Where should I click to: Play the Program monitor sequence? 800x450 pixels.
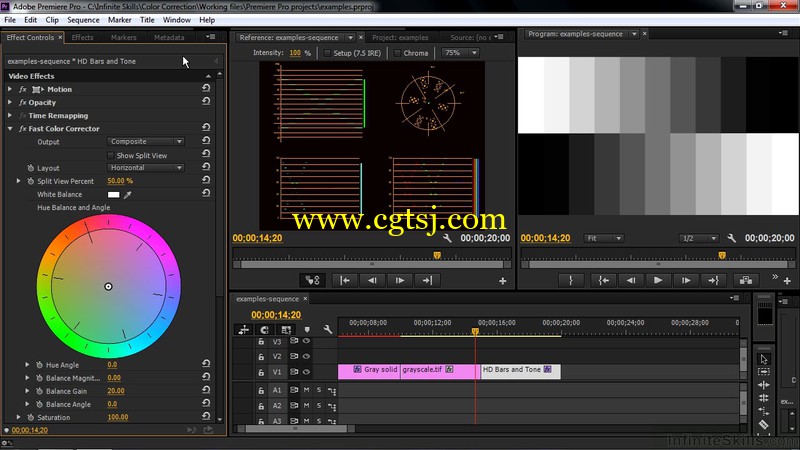658,280
